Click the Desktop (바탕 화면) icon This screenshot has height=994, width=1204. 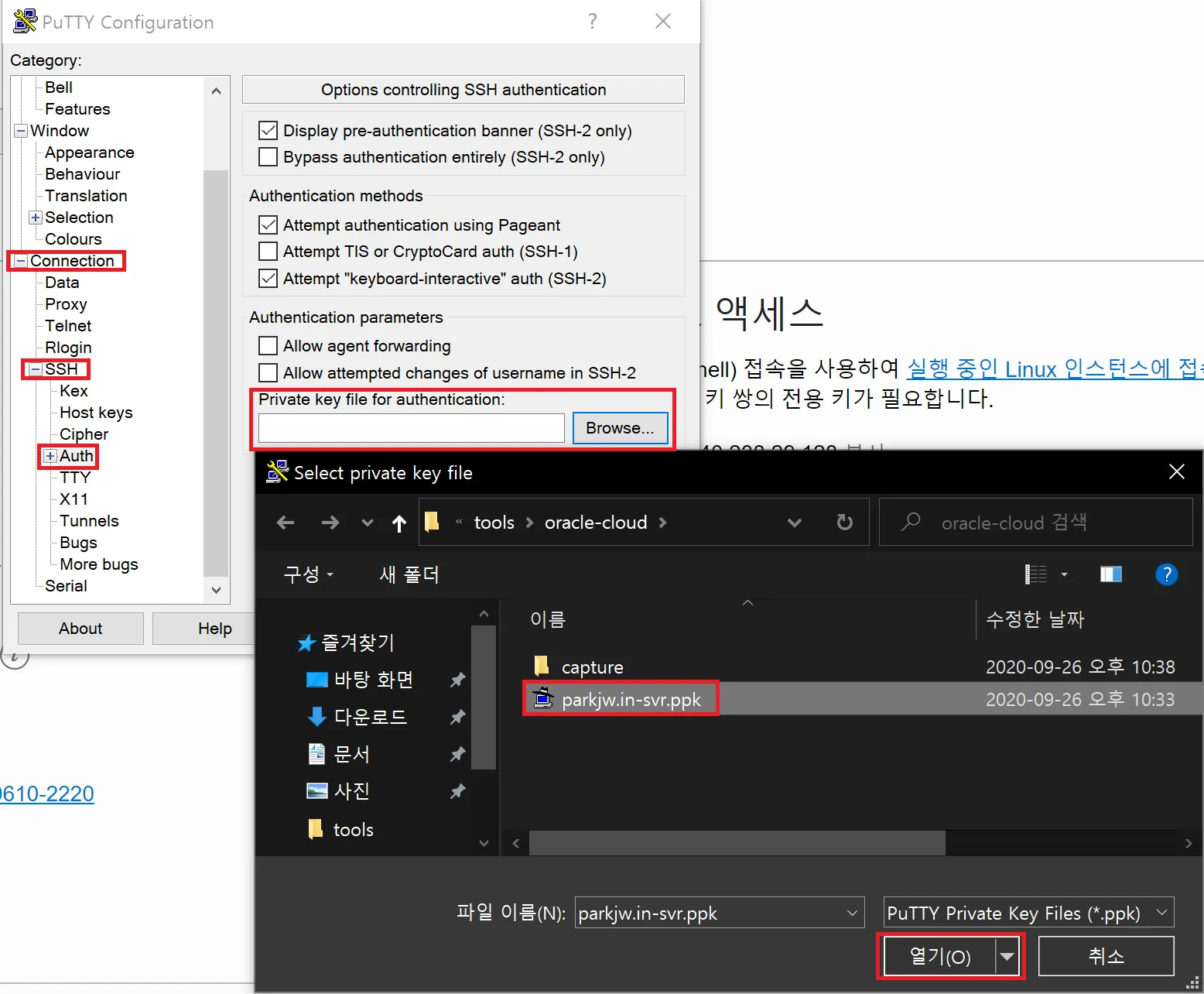(x=317, y=680)
